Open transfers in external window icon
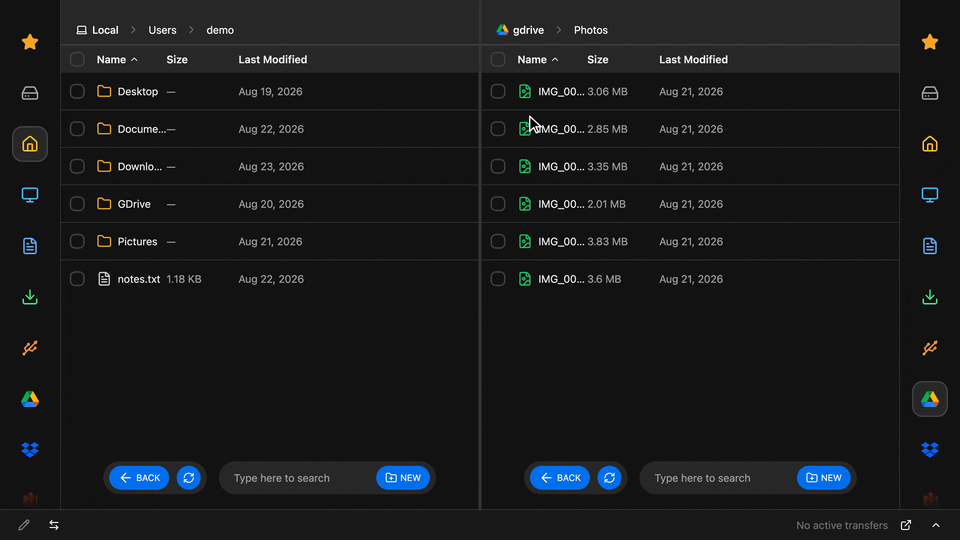Image resolution: width=960 pixels, height=540 pixels. tap(906, 525)
